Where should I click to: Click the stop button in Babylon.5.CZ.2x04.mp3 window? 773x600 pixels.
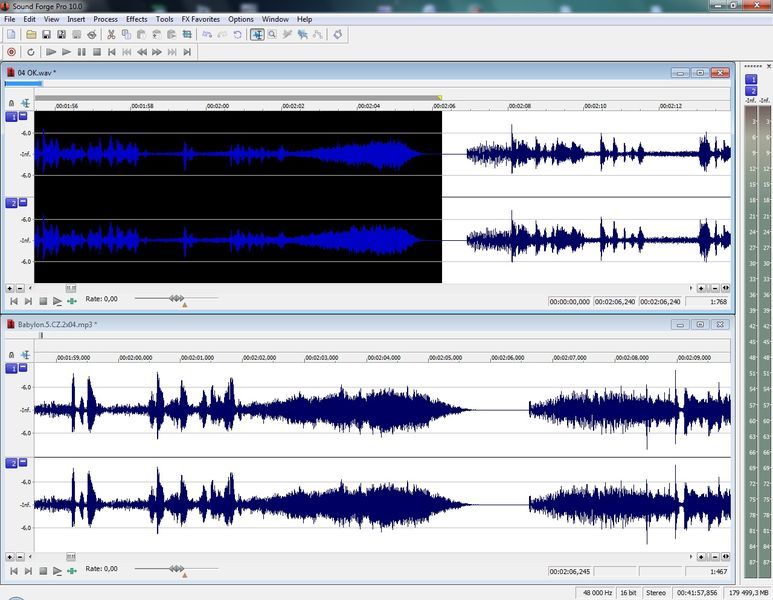pyautogui.click(x=43, y=571)
